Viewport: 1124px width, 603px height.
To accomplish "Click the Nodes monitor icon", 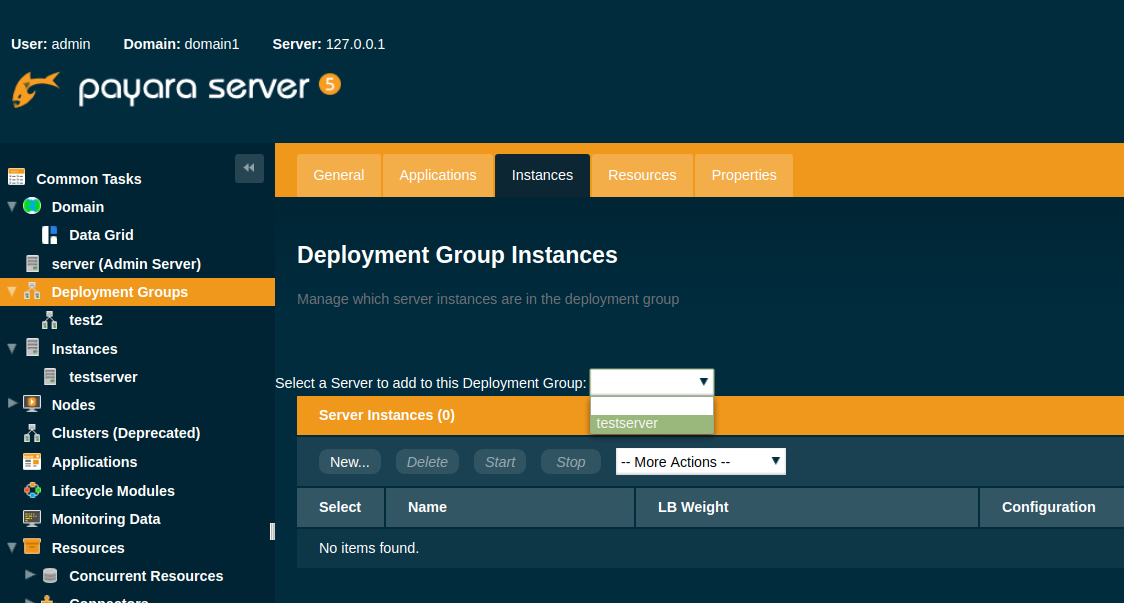I will coord(32,404).
